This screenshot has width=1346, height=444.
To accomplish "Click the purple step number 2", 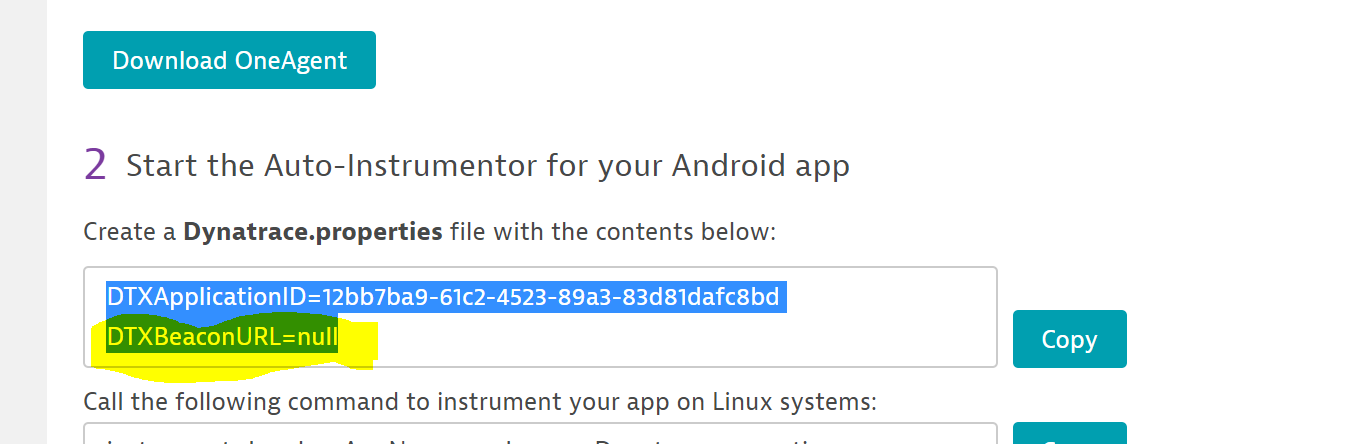I will [x=95, y=165].
